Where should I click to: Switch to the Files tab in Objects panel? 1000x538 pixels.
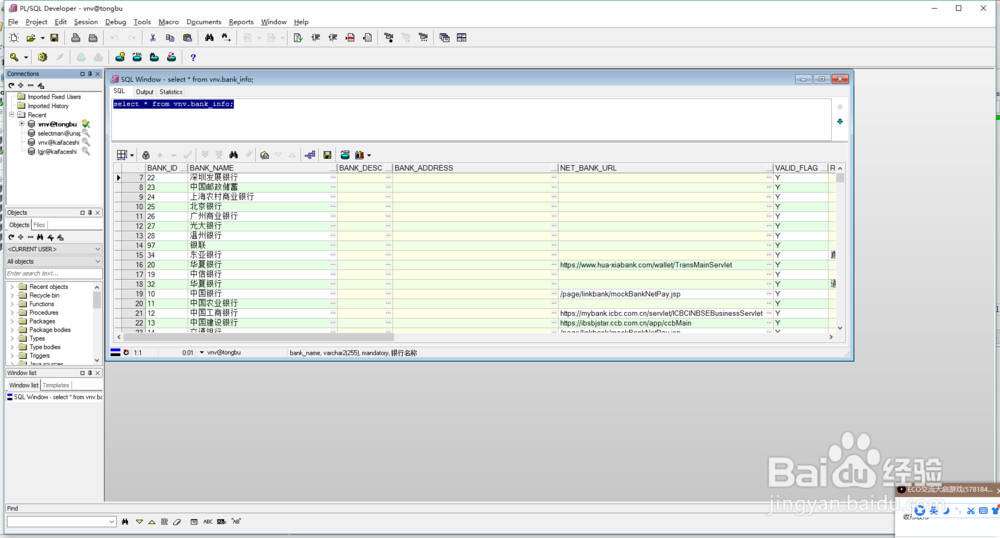click(x=40, y=225)
